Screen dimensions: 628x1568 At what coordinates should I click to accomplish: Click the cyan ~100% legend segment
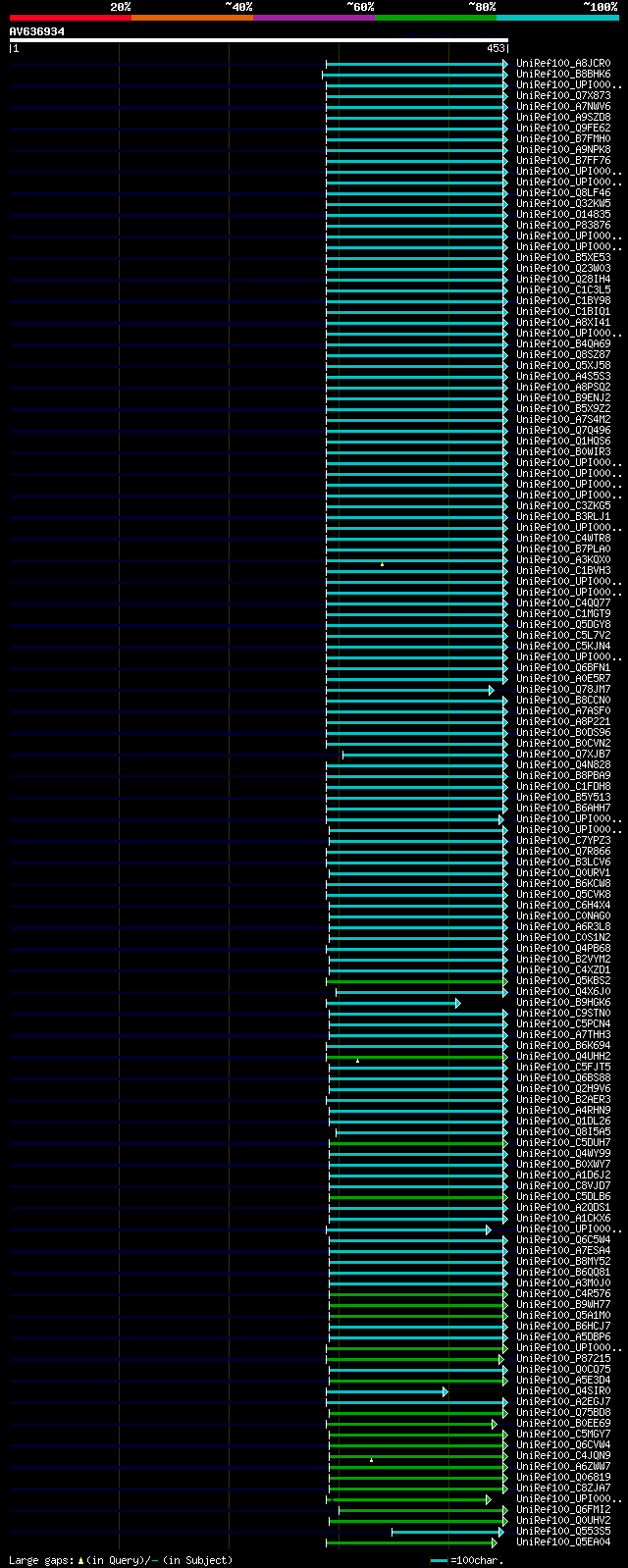556,18
